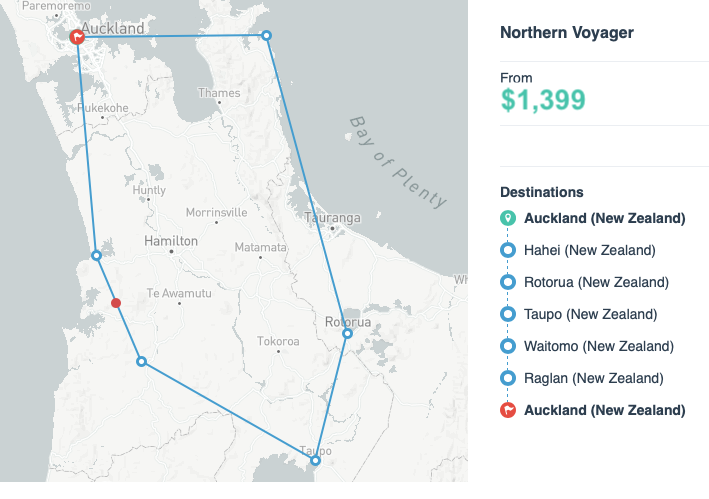Click the Hamilton city label on map
Image resolution: width=709 pixels, height=499 pixels.
(x=171, y=241)
